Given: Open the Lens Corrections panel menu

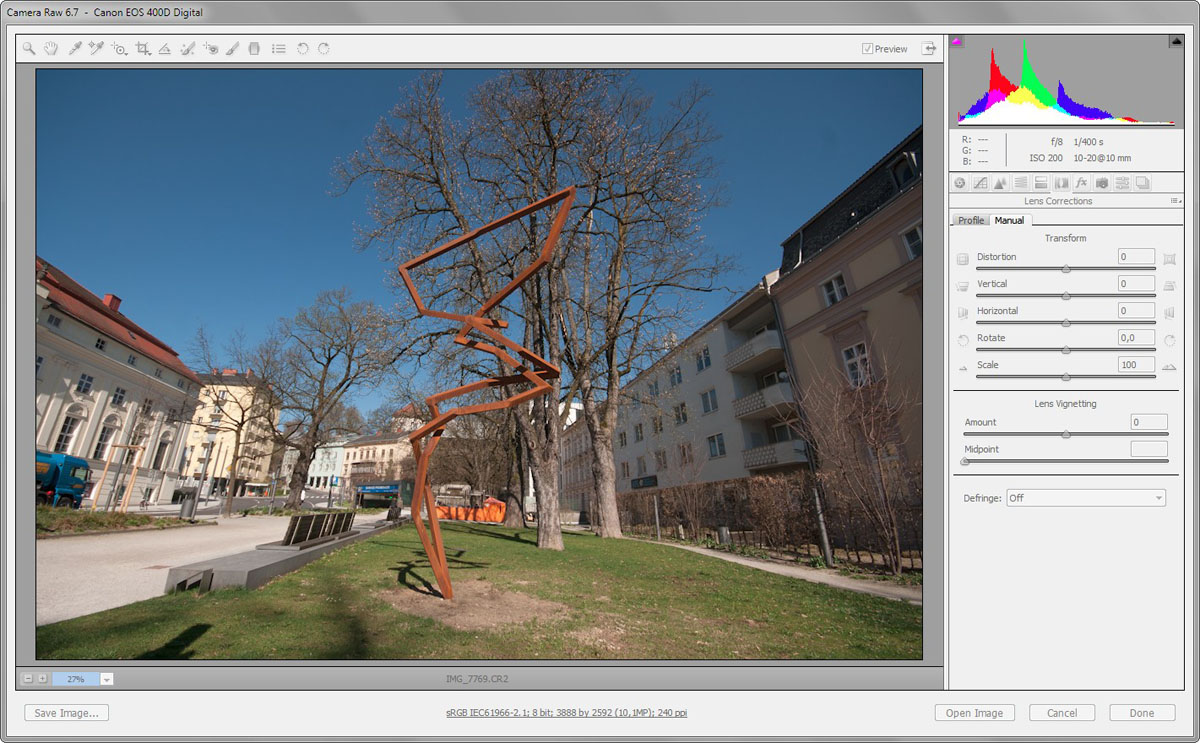Looking at the screenshot, I should click(x=1175, y=201).
